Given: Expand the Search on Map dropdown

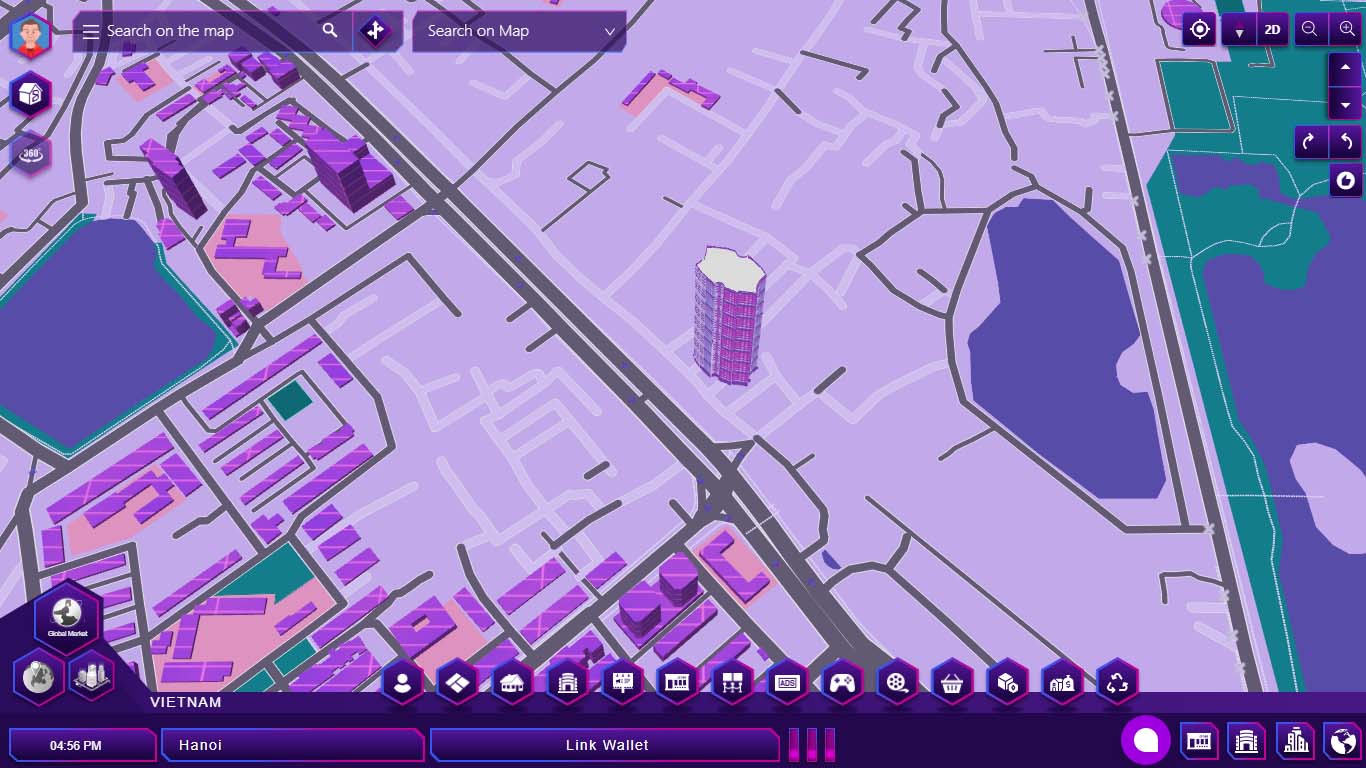Looking at the screenshot, I should (519, 31).
